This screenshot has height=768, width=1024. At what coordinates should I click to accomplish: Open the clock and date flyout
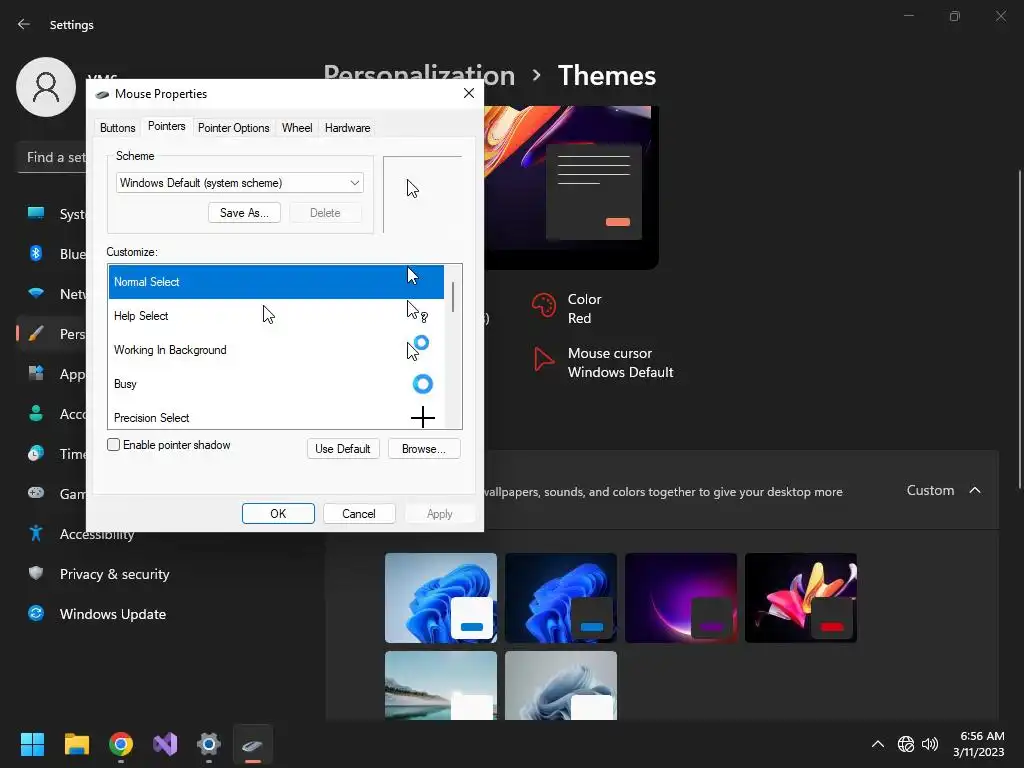coord(978,744)
